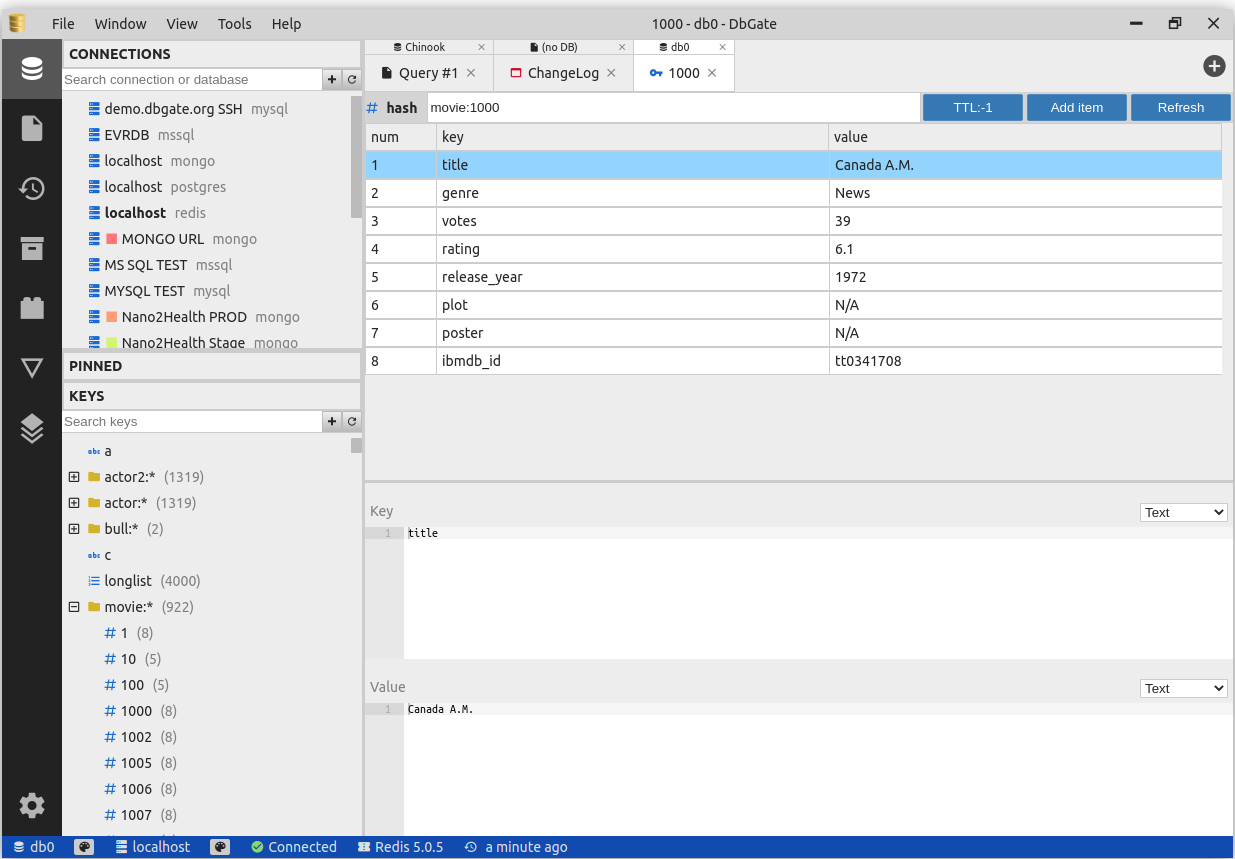
Task: Select the genre row in the hash table
Action: click(793, 193)
